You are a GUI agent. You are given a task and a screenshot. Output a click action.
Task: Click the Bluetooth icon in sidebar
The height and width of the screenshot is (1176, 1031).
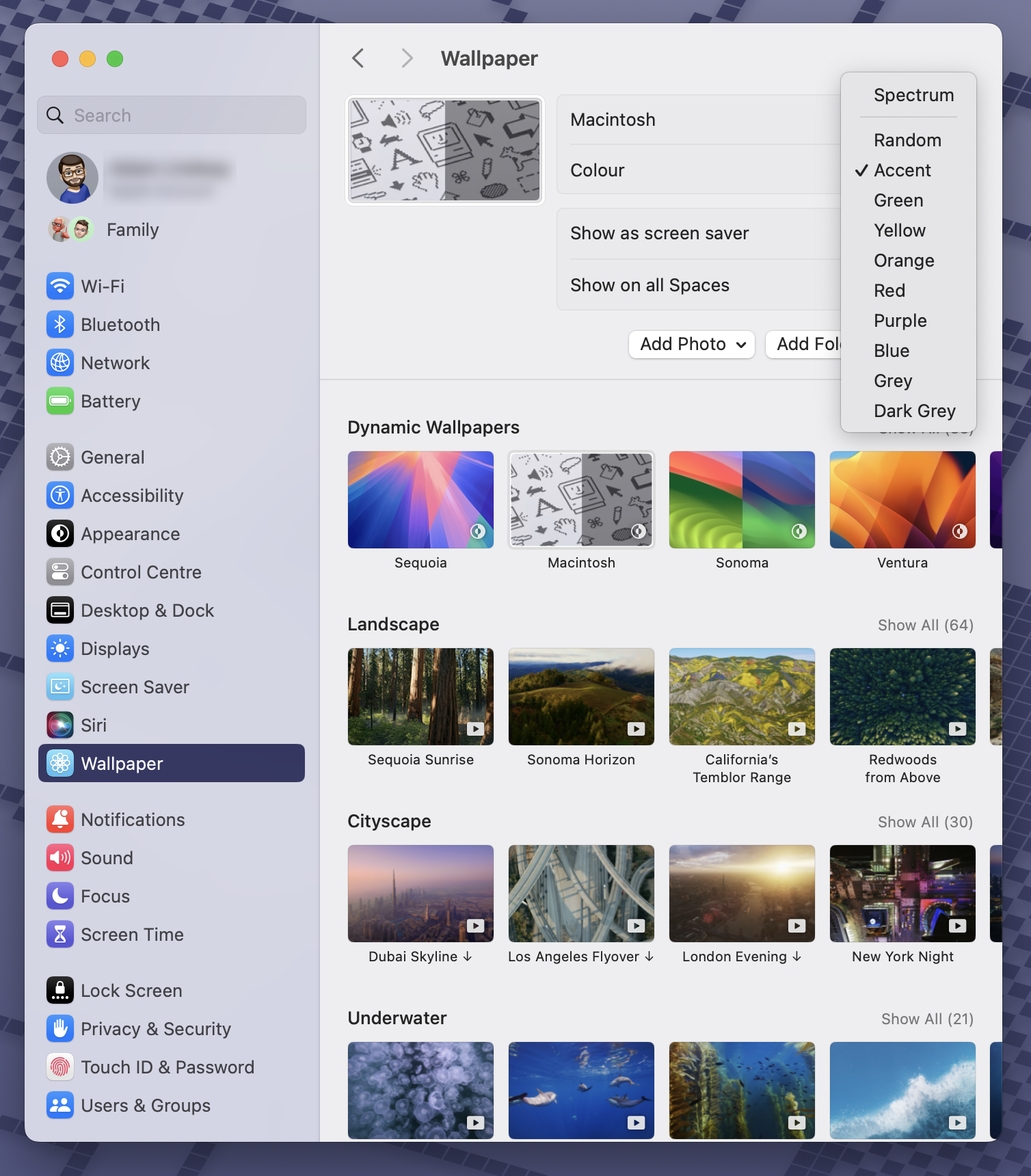click(60, 324)
